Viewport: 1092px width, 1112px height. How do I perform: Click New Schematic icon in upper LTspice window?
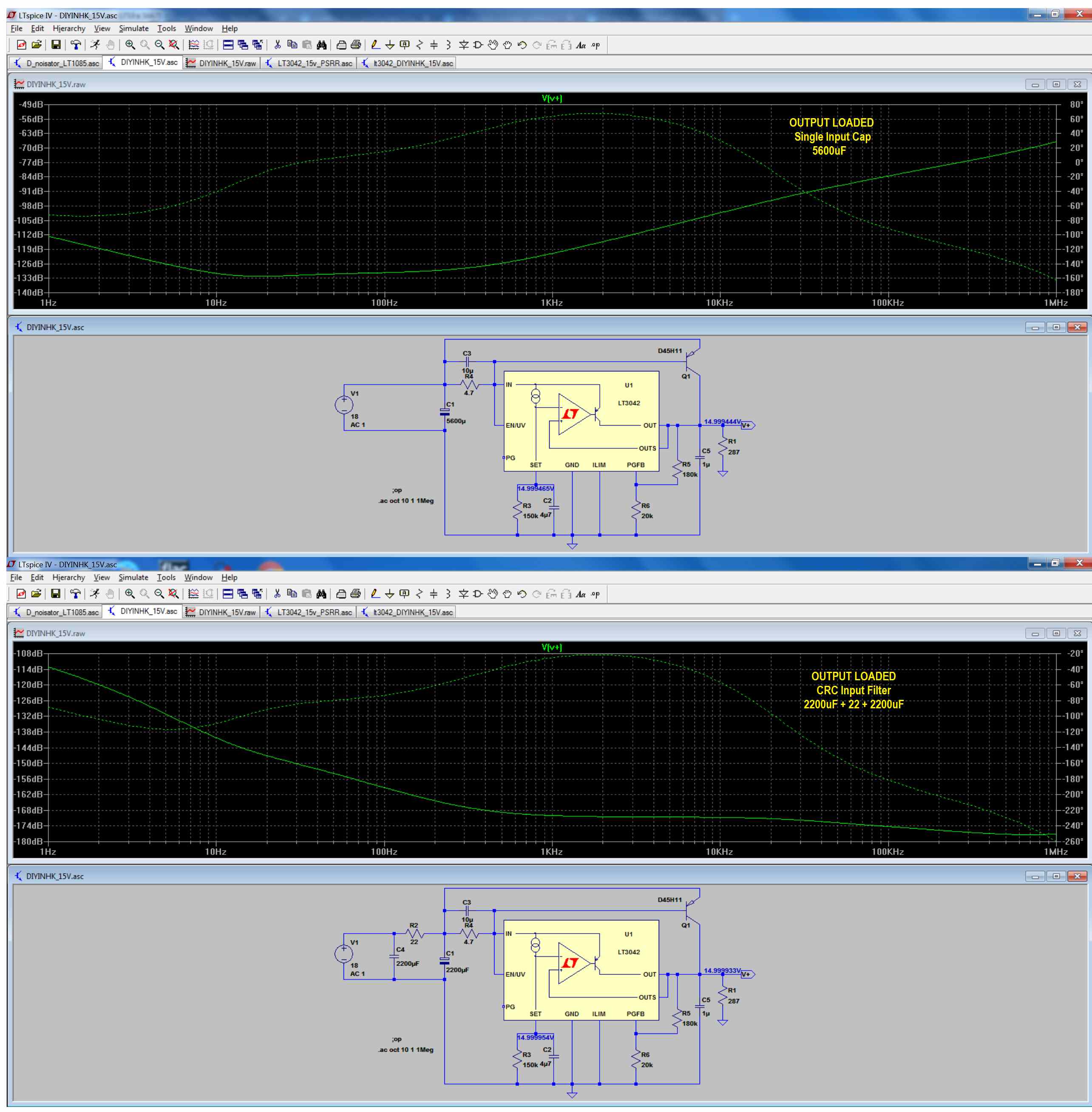(21, 45)
